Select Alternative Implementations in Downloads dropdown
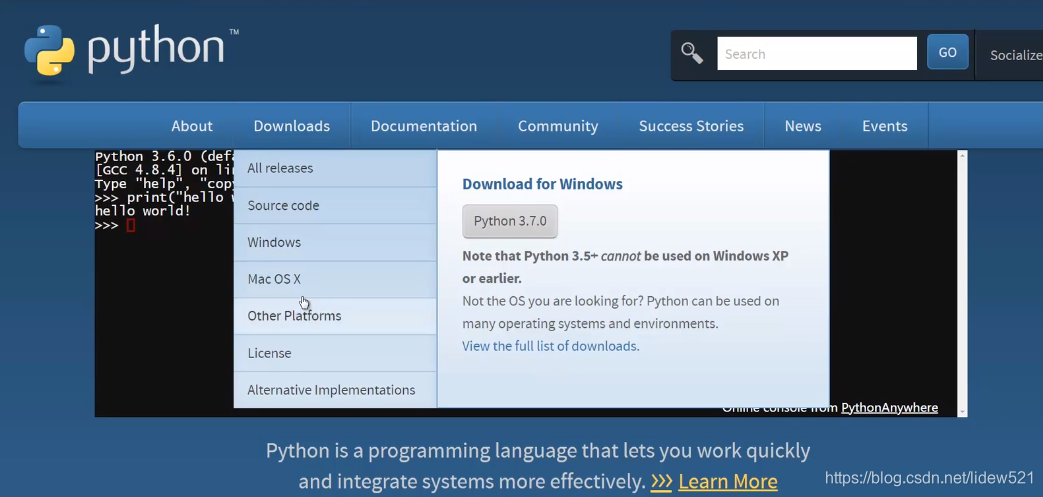 click(335, 390)
